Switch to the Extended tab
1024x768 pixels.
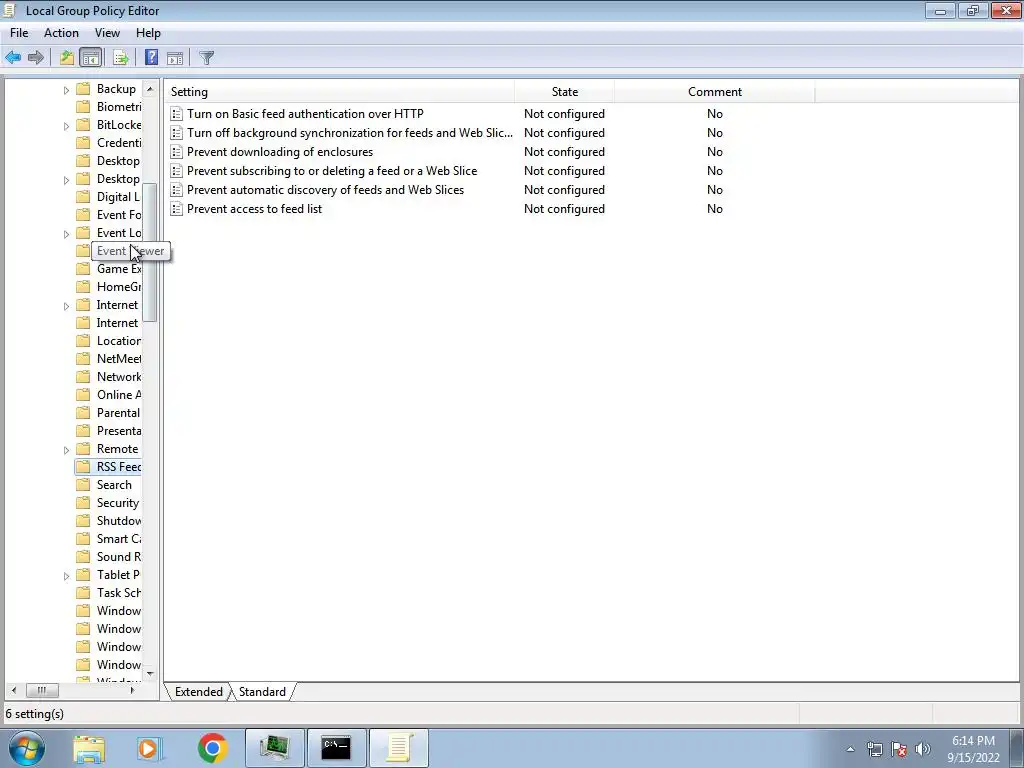coord(199,692)
